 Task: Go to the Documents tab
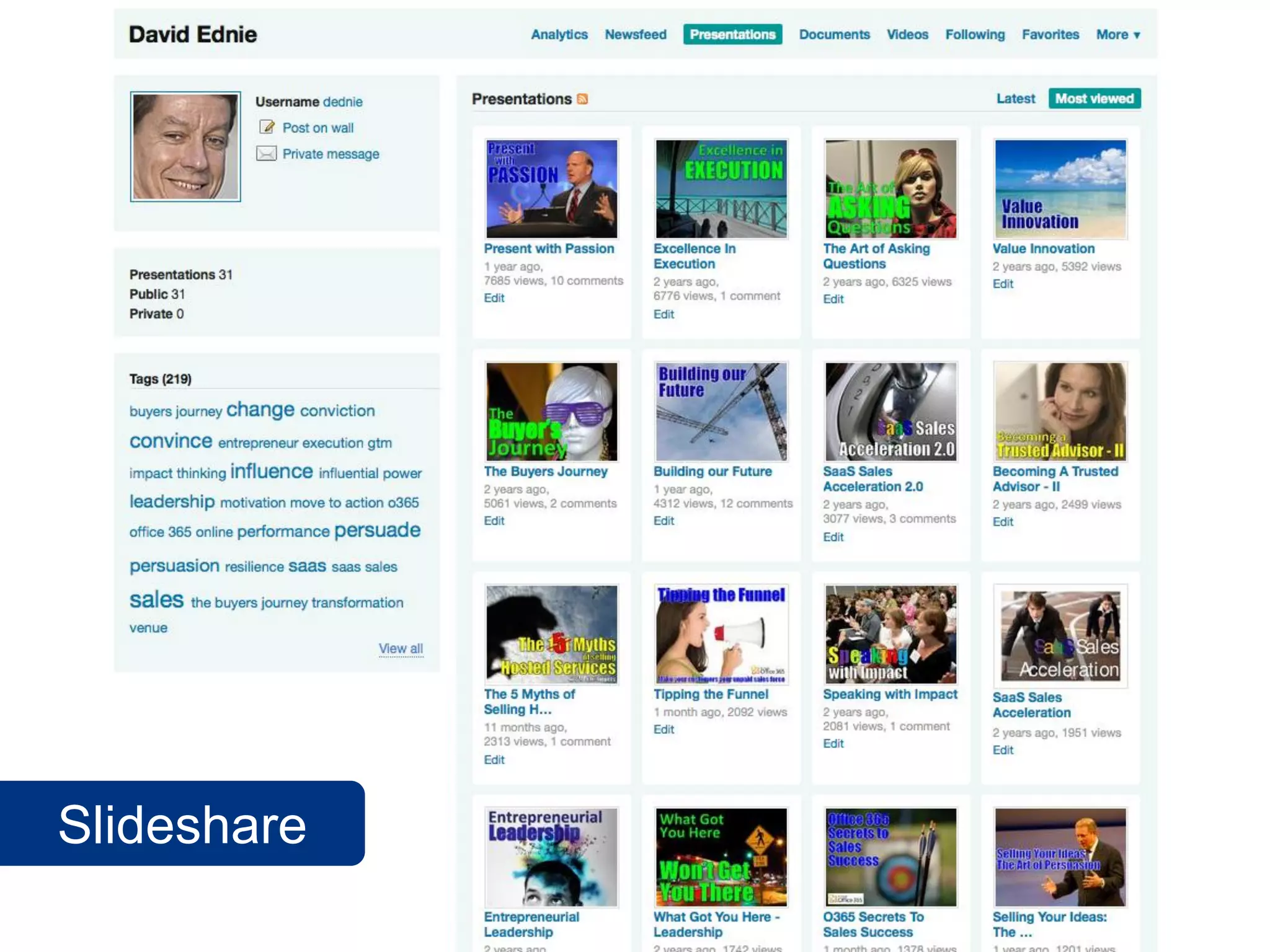point(834,35)
